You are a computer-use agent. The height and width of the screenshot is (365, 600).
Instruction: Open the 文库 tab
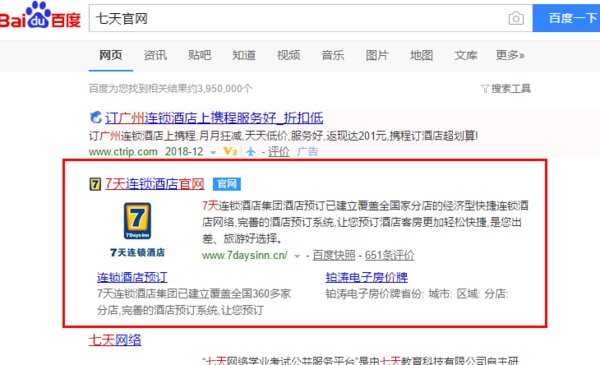[466, 55]
